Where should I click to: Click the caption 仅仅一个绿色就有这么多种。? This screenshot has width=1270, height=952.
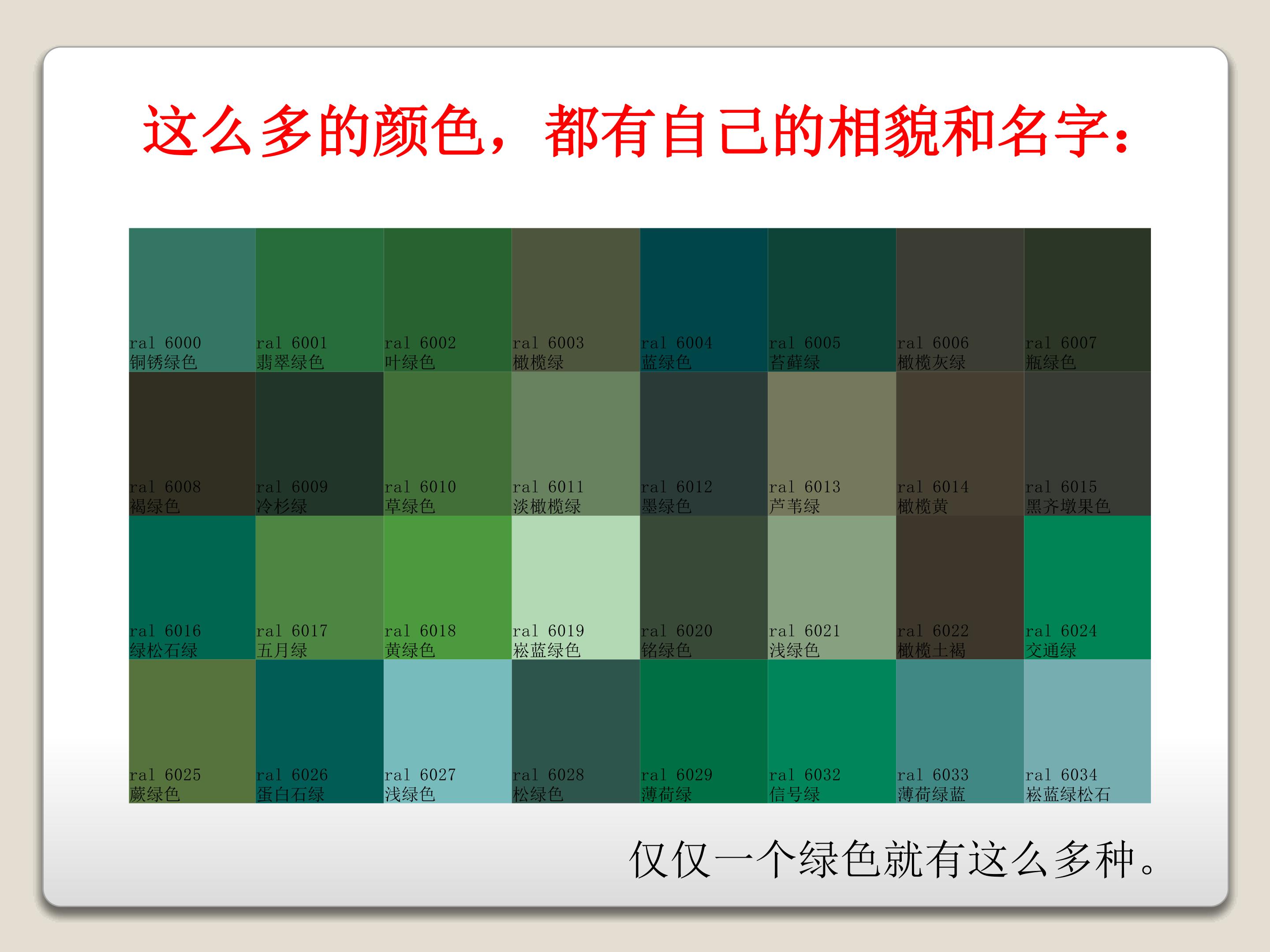click(892, 859)
